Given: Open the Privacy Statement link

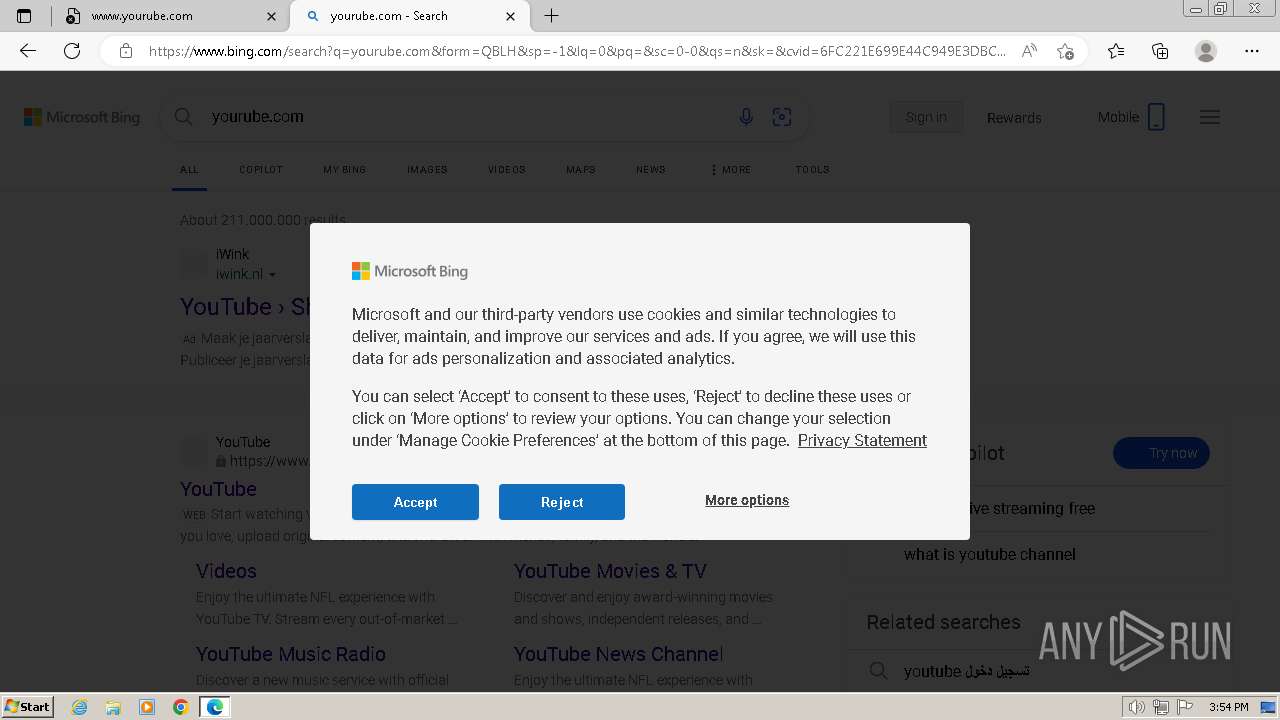Looking at the screenshot, I should [x=862, y=440].
